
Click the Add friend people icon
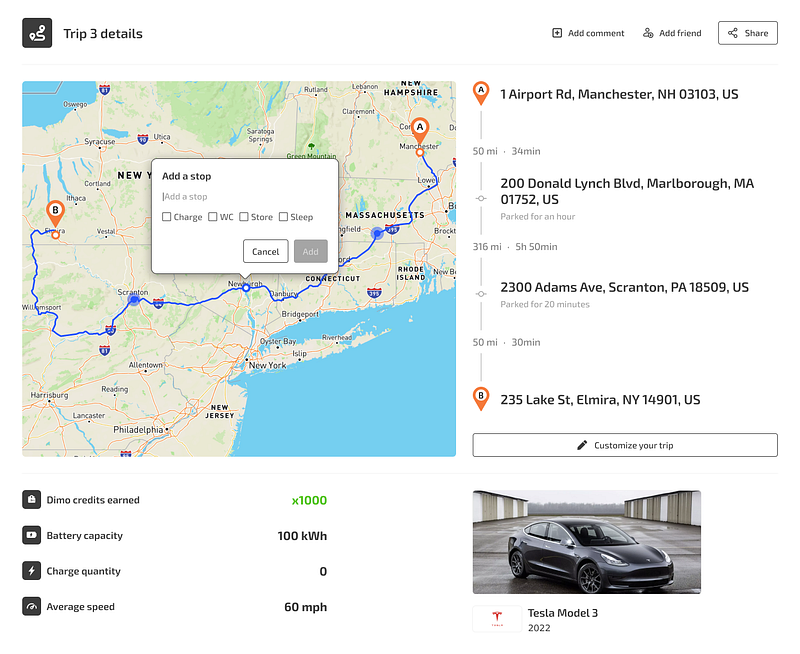[x=648, y=33]
